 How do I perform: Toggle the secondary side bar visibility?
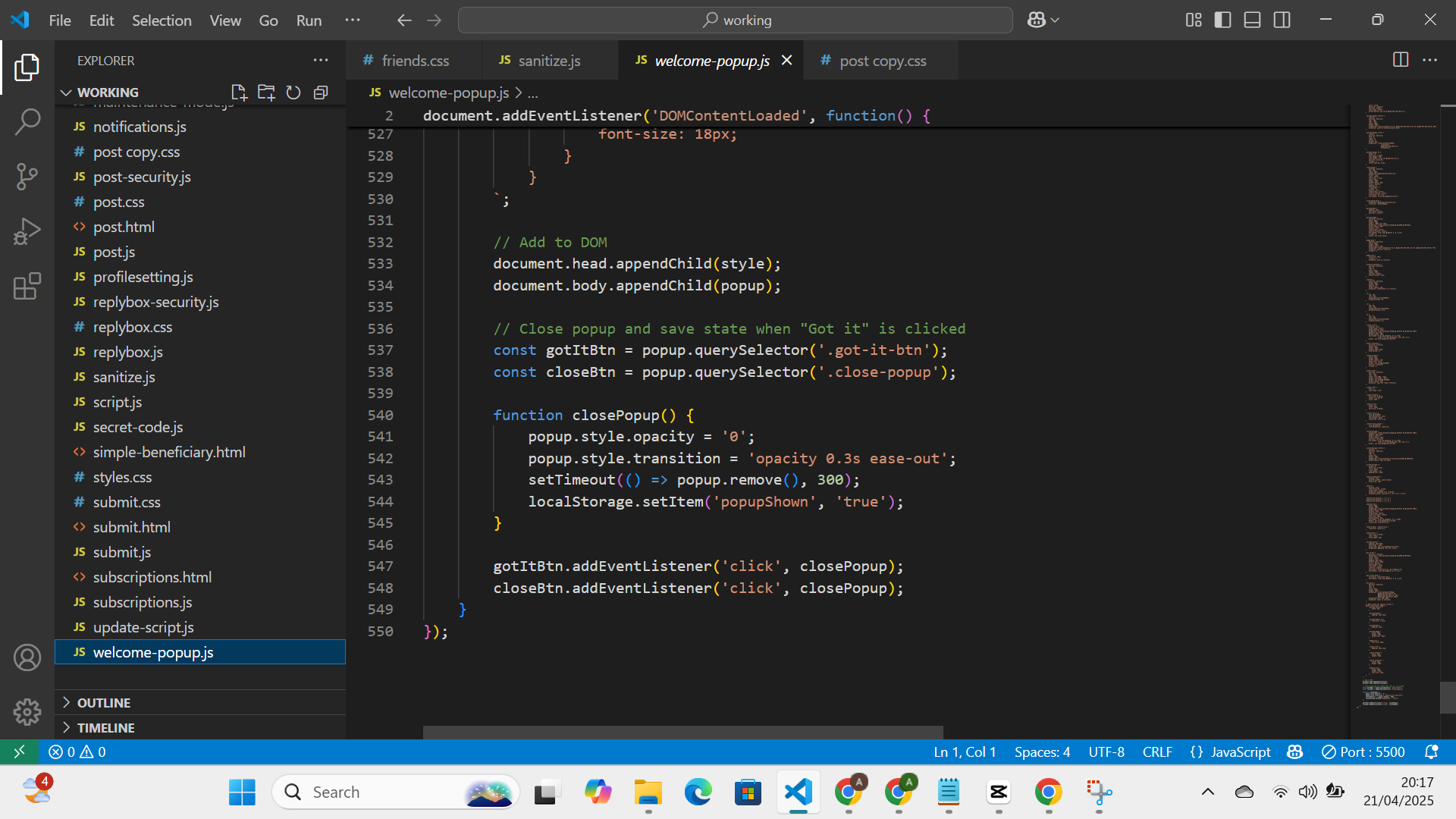(1282, 20)
